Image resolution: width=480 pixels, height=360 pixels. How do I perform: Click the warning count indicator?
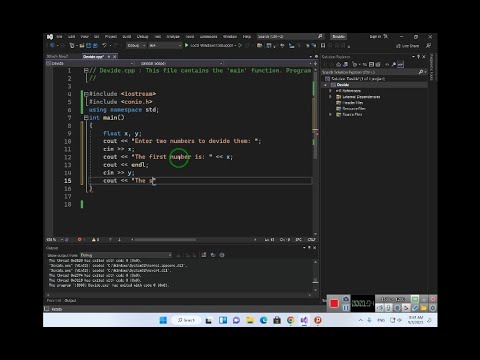95,239
